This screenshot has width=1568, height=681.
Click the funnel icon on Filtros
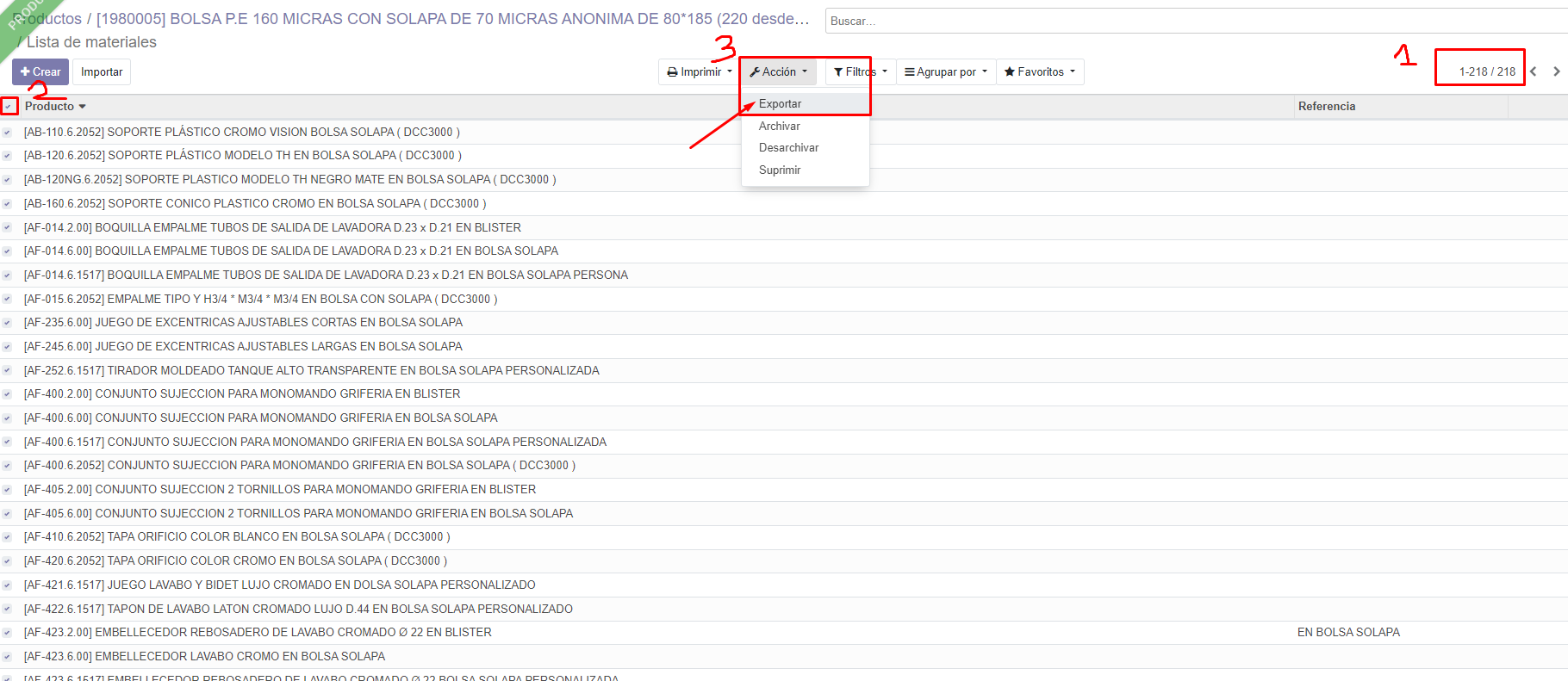click(838, 72)
